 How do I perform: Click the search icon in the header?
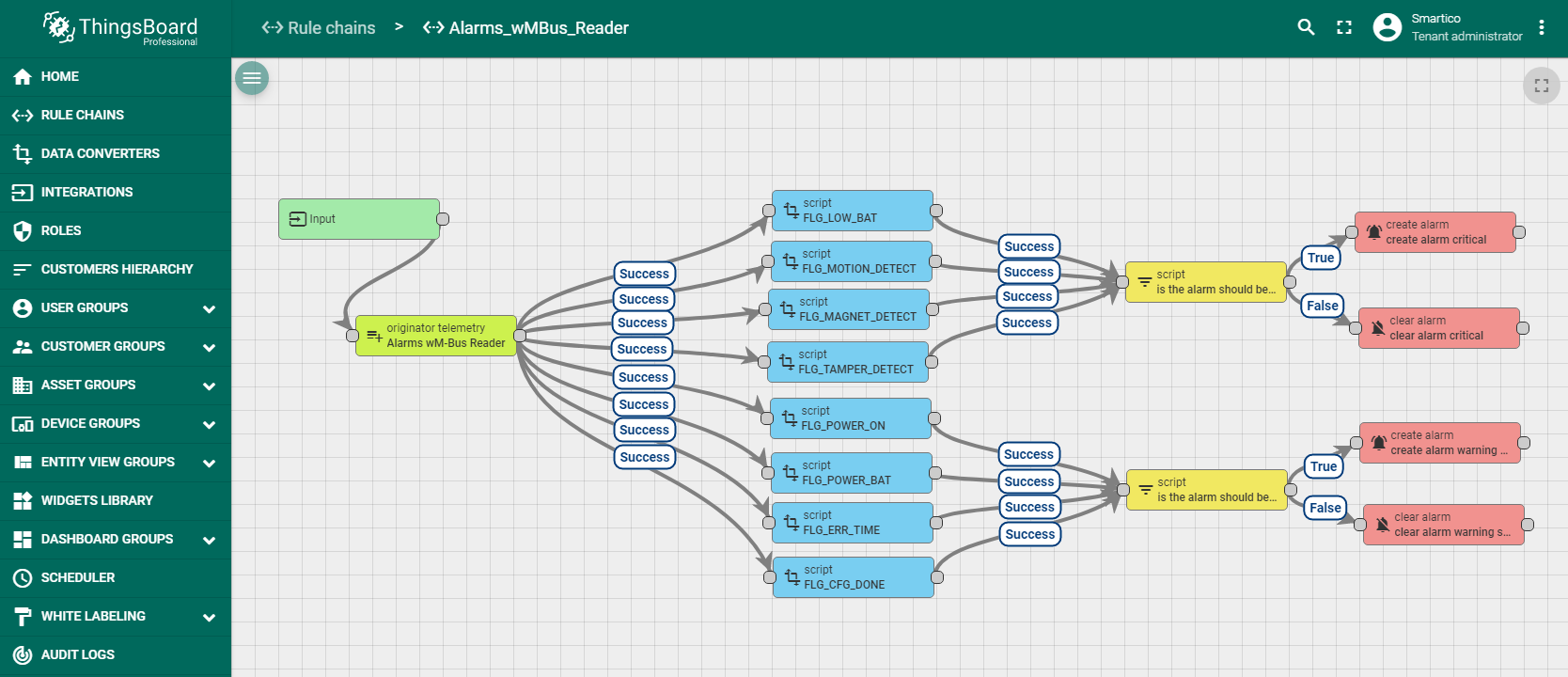pyautogui.click(x=1306, y=27)
